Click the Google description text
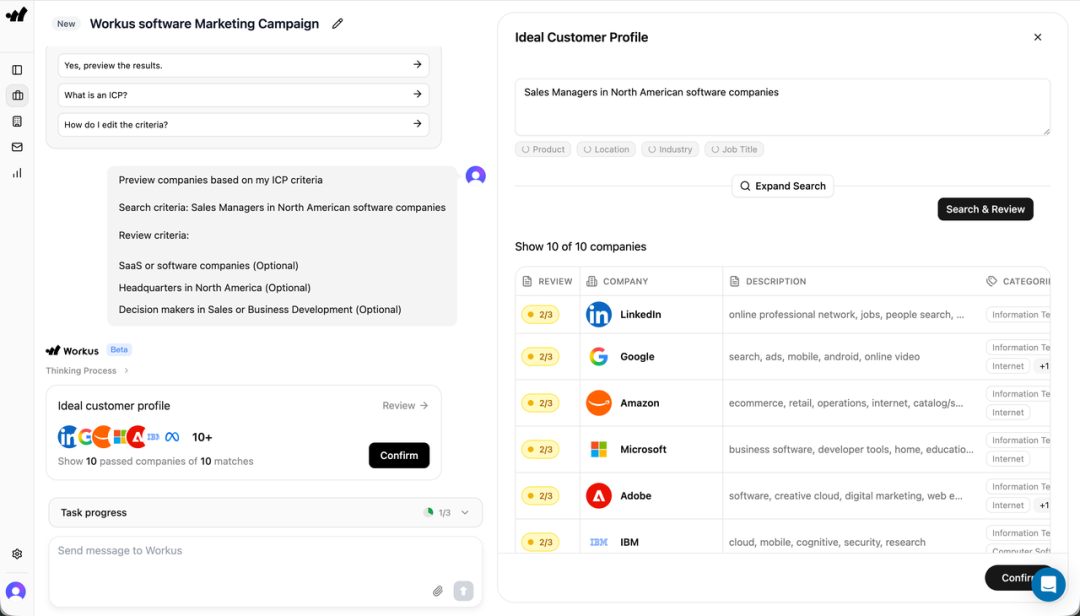The height and width of the screenshot is (616, 1080). [824, 356]
